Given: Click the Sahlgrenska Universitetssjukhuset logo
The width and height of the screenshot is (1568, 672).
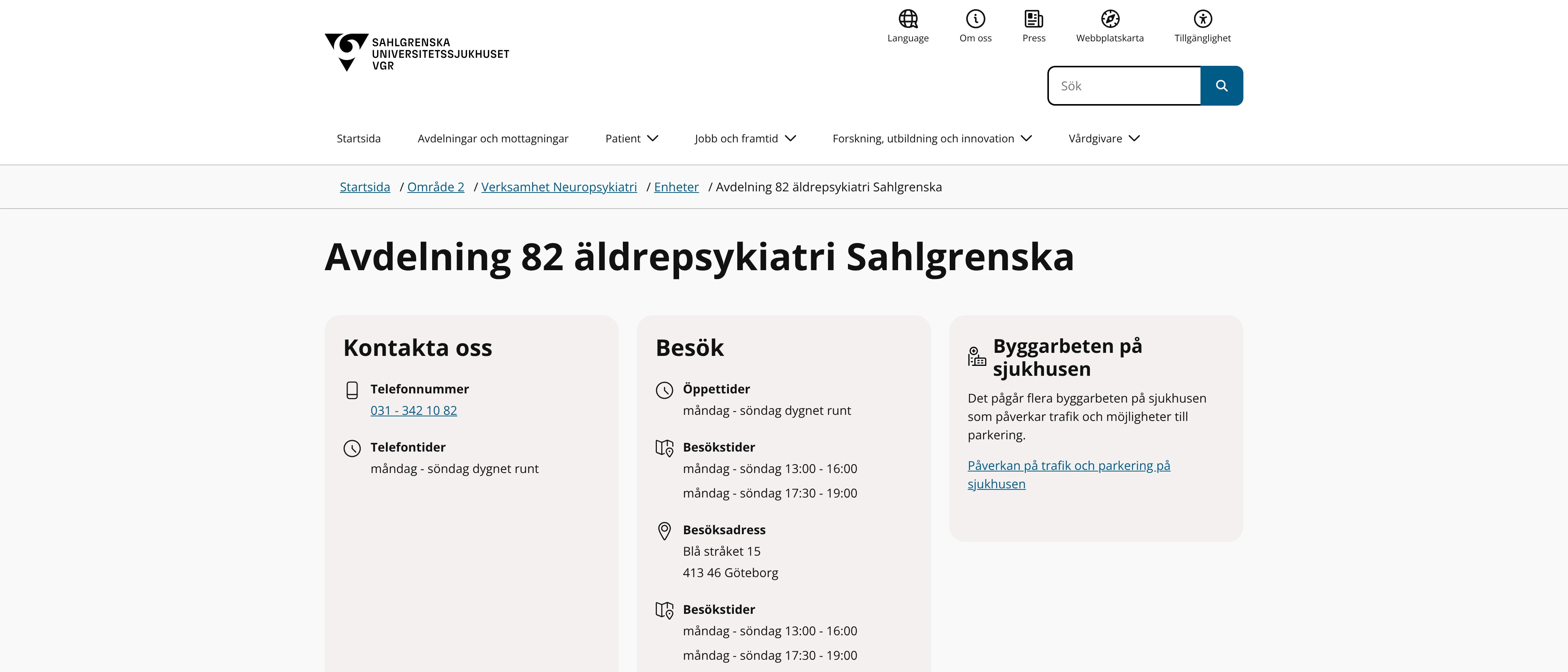Looking at the screenshot, I should [x=417, y=53].
